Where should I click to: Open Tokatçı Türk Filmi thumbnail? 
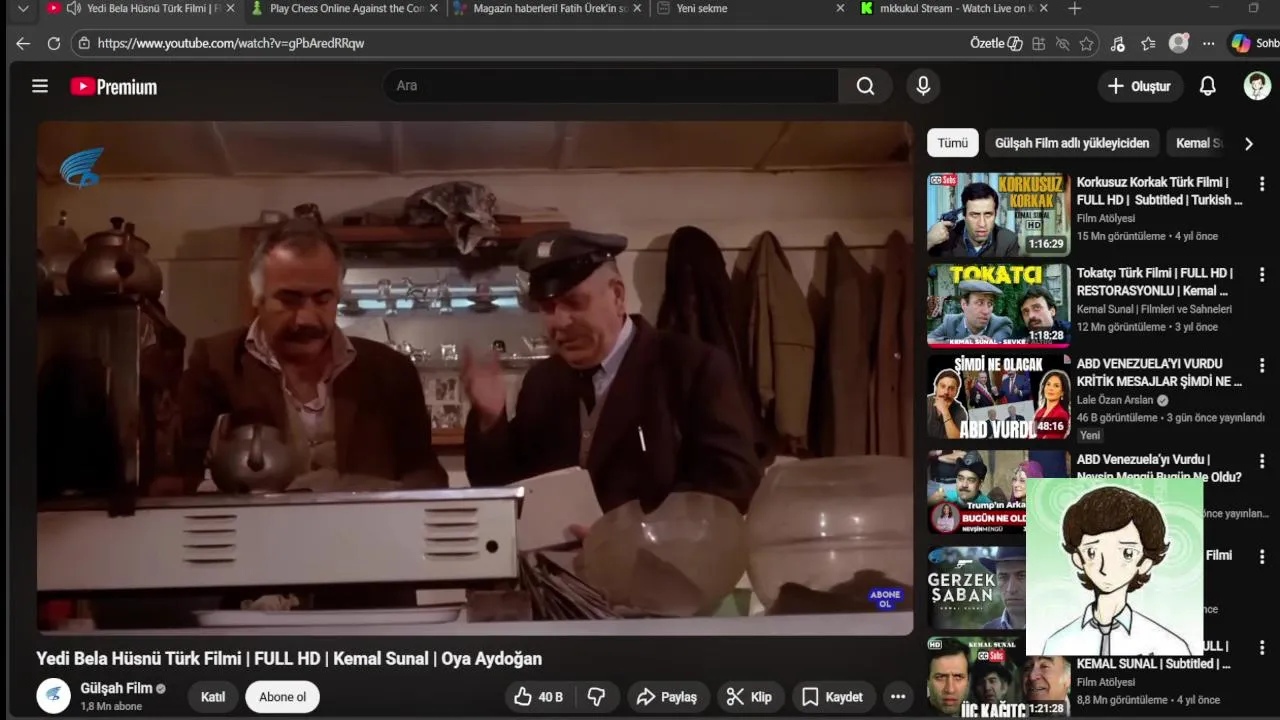[x=998, y=305]
